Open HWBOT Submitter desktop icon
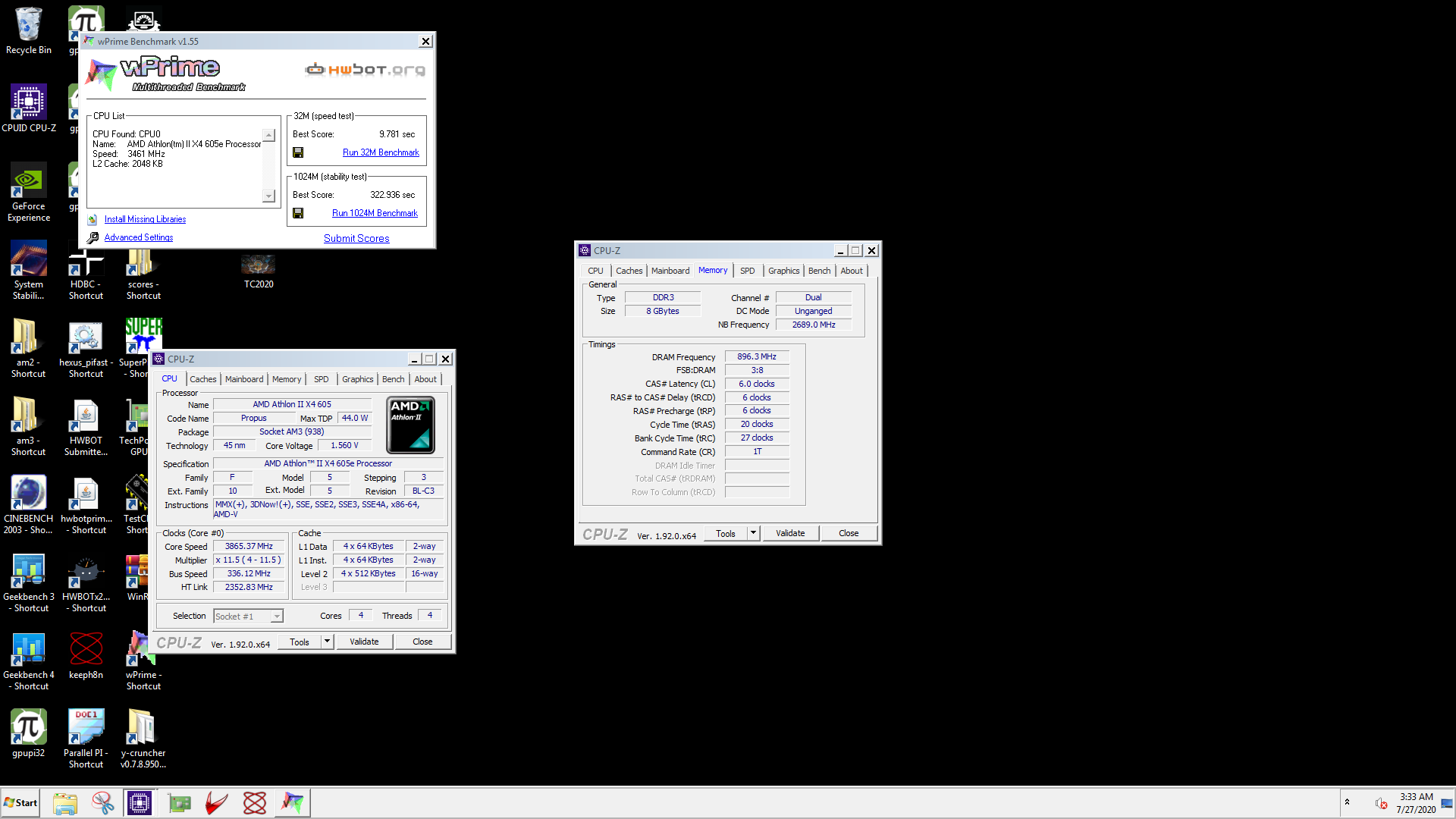This screenshot has height=819, width=1456. 86,427
